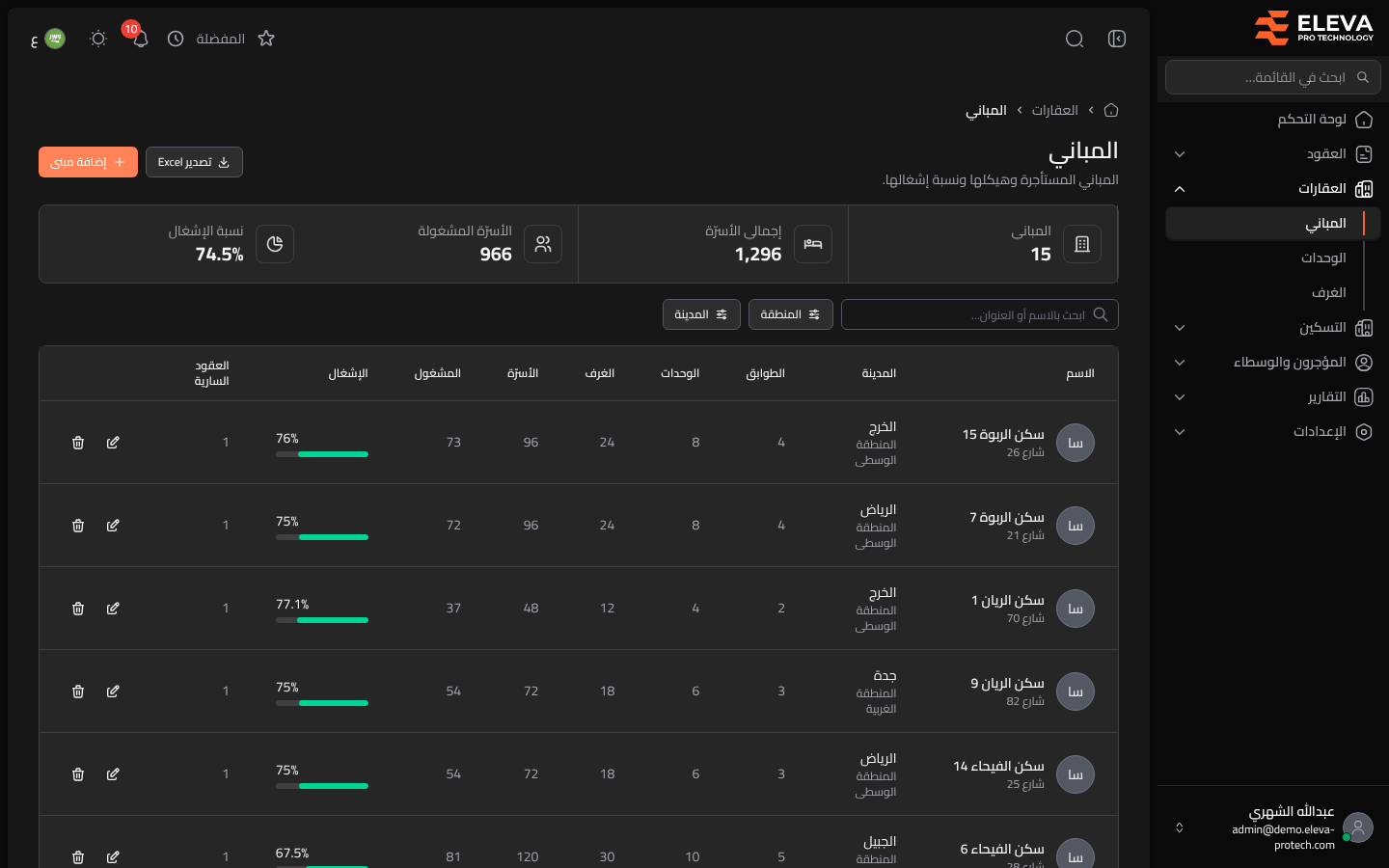The width and height of the screenshot is (1389, 868).
Task: Expand the الإعدادات sidebar section
Action: point(1273,432)
